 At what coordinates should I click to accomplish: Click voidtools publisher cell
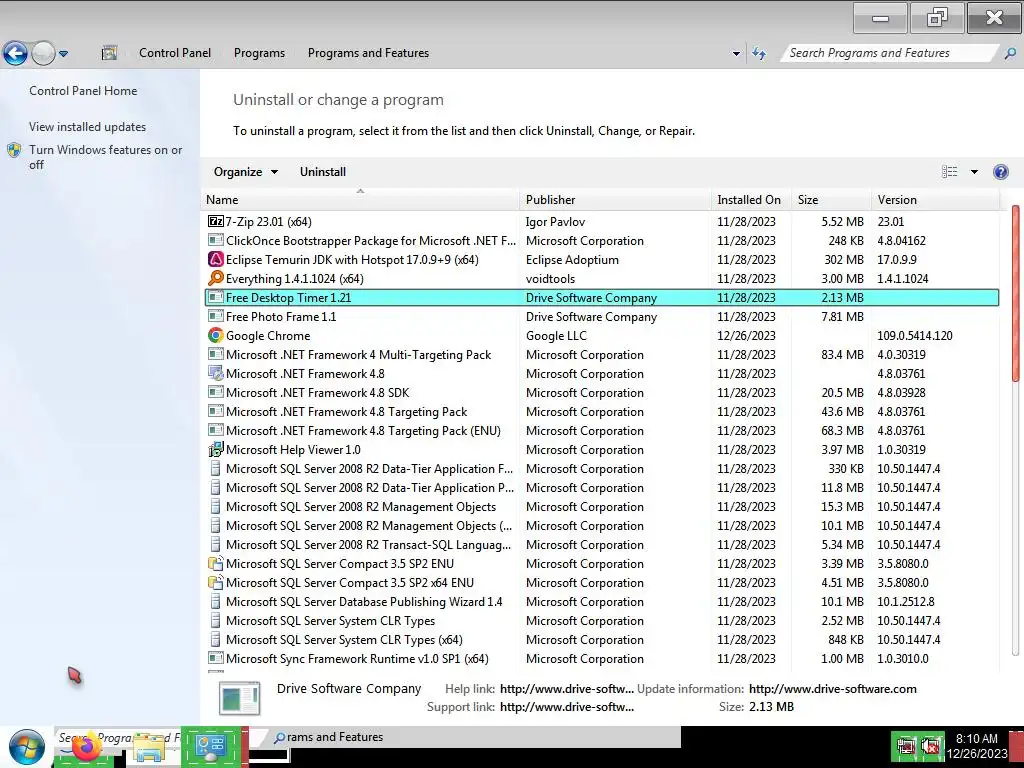[551, 279]
